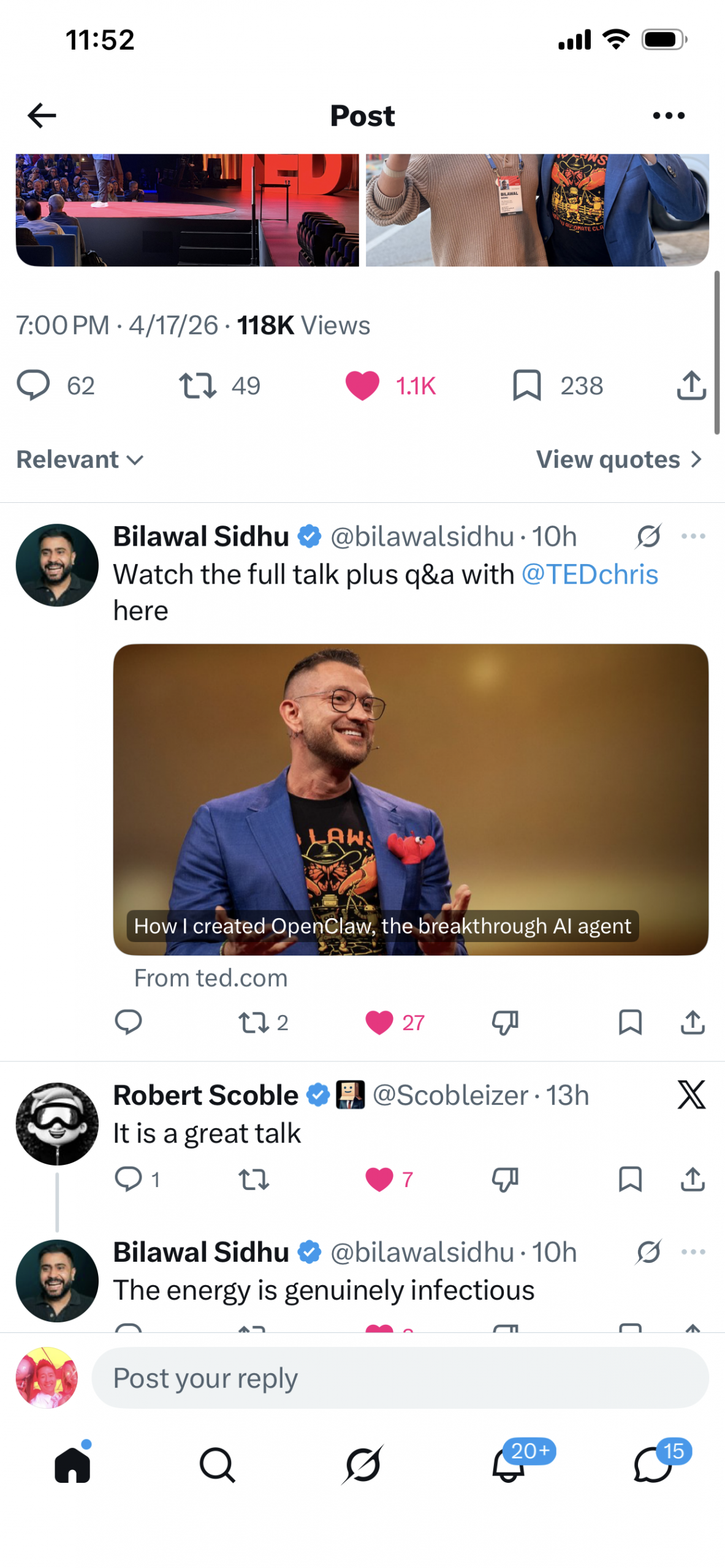
Task: Open Notifications tab showing 20+ badge
Action: click(509, 1464)
